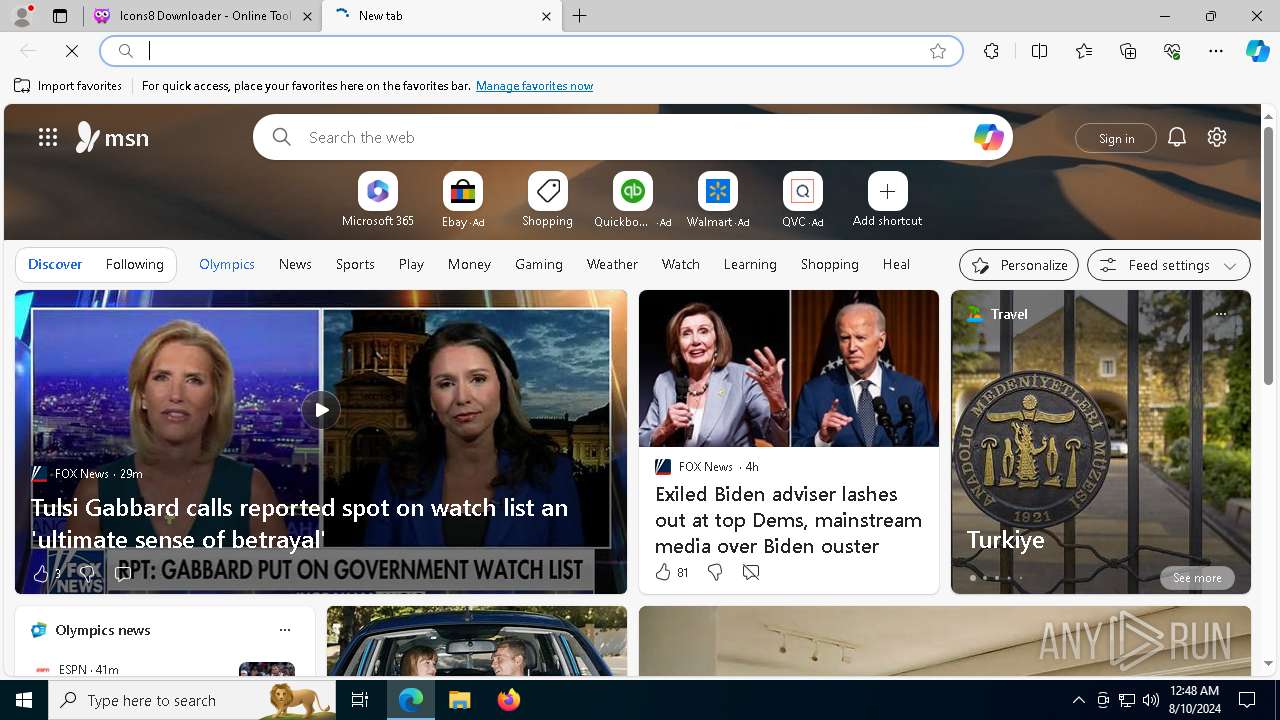Click the Search the web field
Viewport: 1280px width, 720px height.
tap(632, 137)
